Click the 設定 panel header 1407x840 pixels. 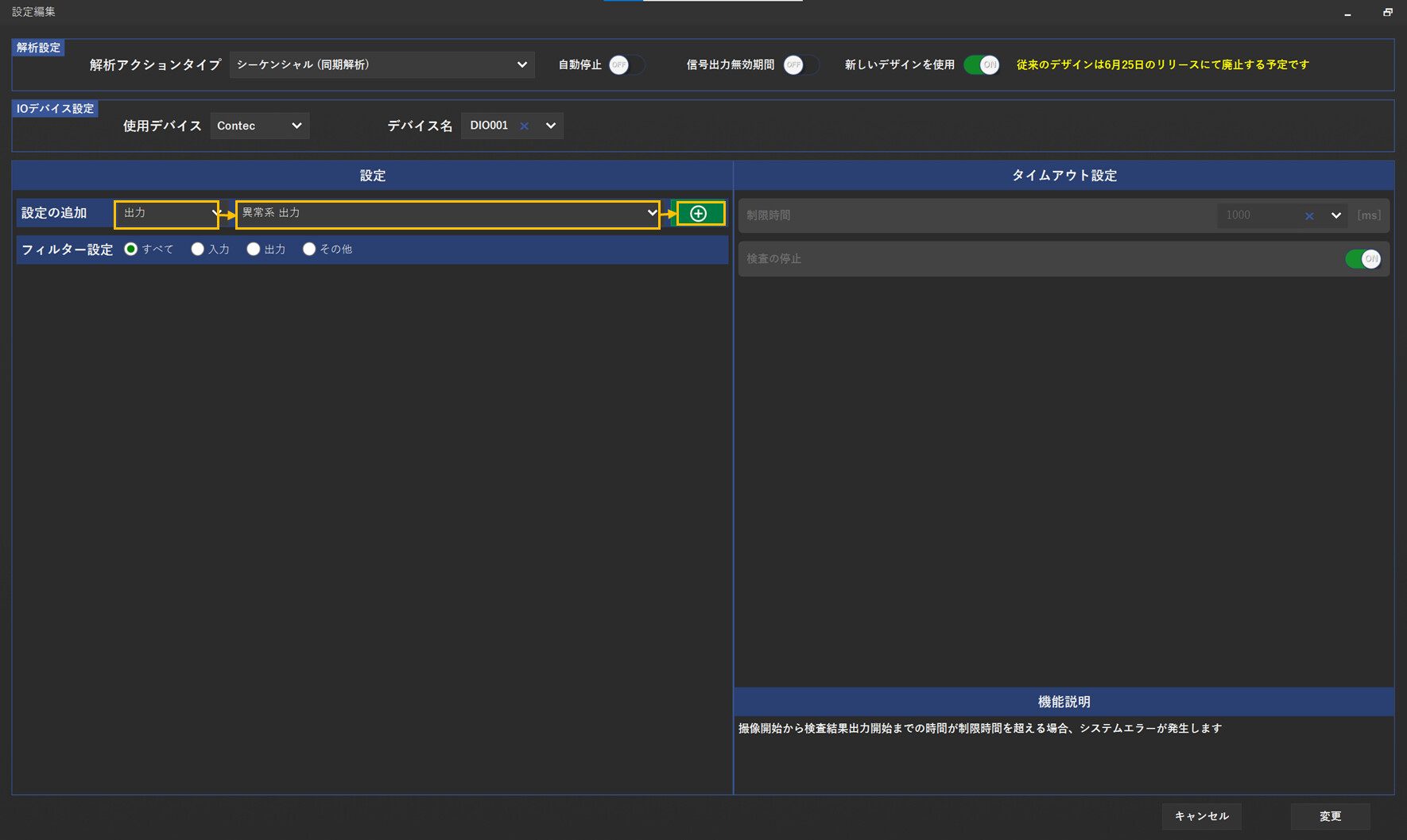[x=372, y=176]
